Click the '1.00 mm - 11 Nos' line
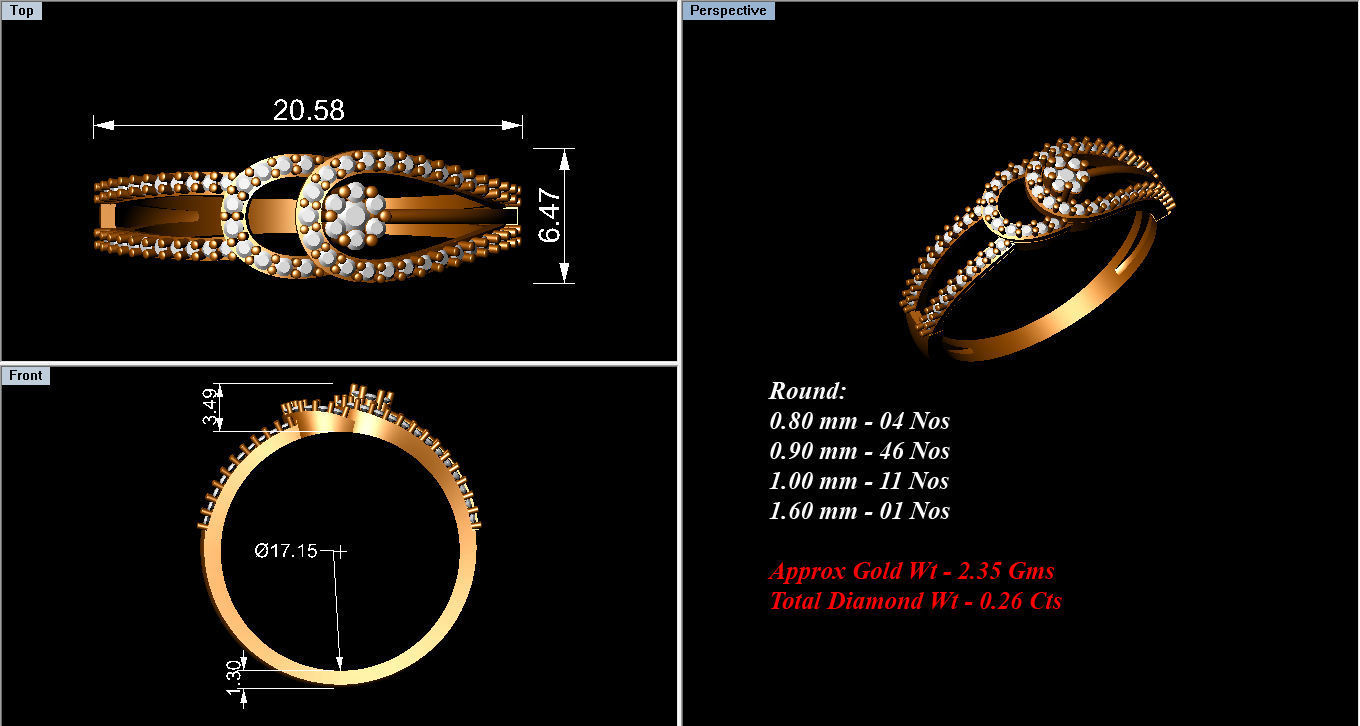The height and width of the screenshot is (726, 1360). [x=859, y=481]
